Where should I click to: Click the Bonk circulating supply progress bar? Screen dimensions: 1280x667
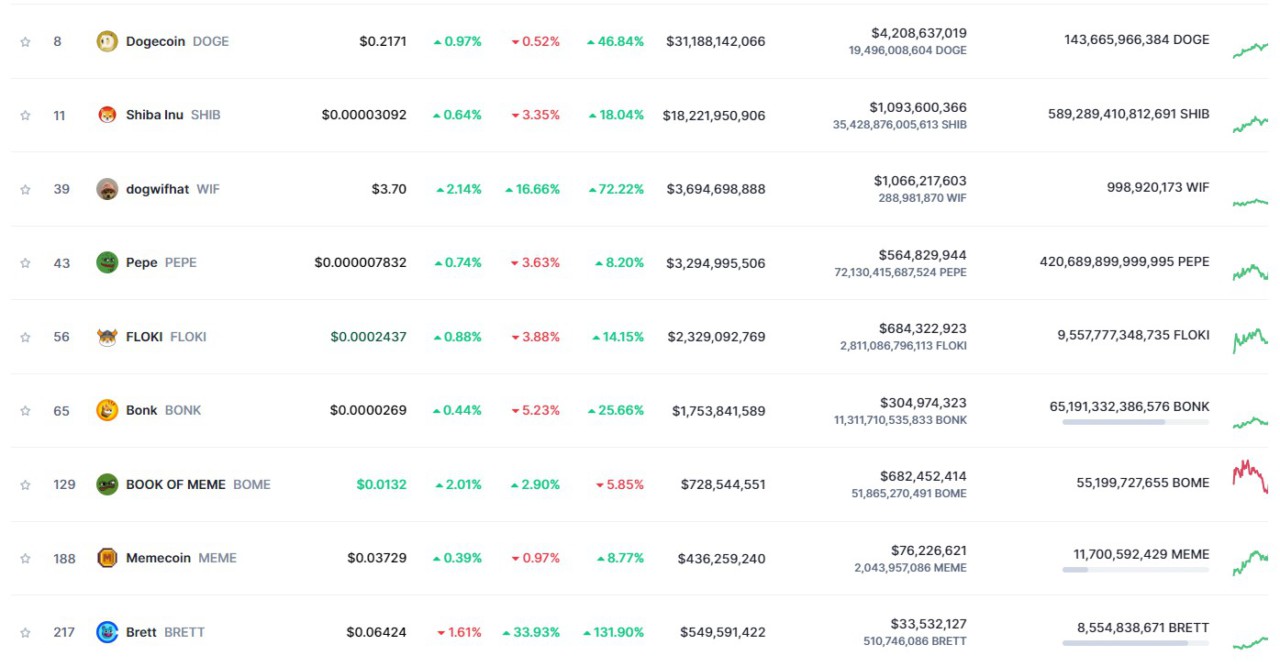[1135, 422]
